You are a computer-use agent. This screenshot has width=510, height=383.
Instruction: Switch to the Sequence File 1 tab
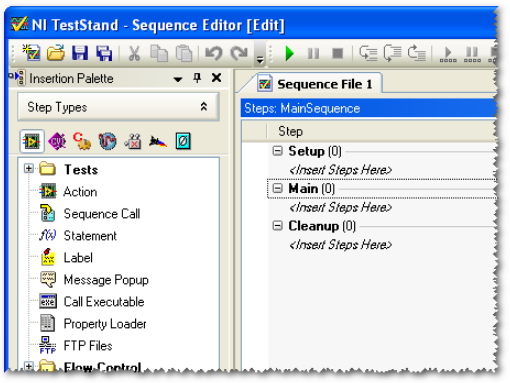[x=315, y=84]
